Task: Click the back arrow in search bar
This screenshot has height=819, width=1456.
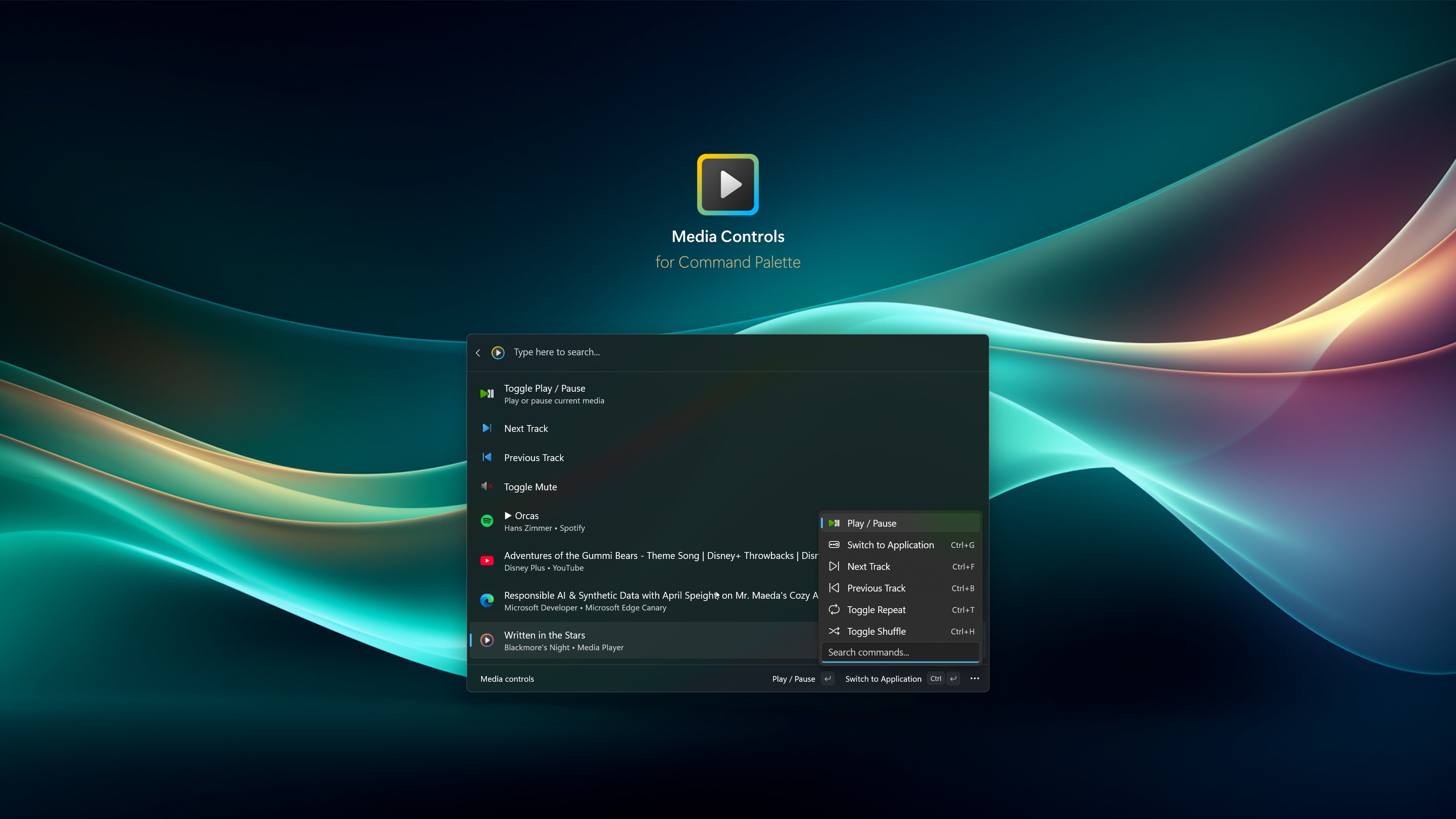Action: tap(478, 353)
